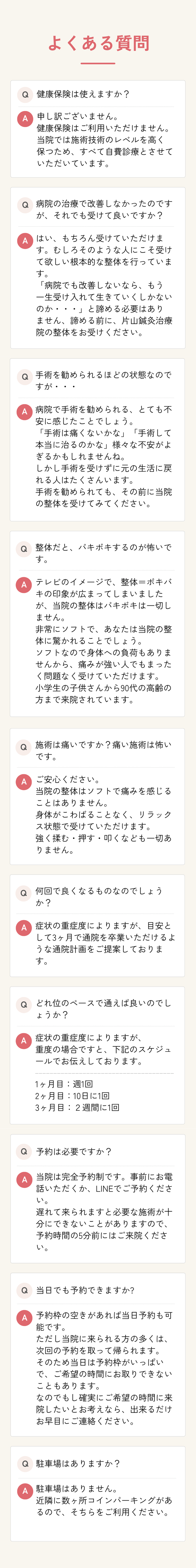Click the Q icon for 施術は痛いですか question
This screenshot has height=1568, width=196.
click(24, 746)
